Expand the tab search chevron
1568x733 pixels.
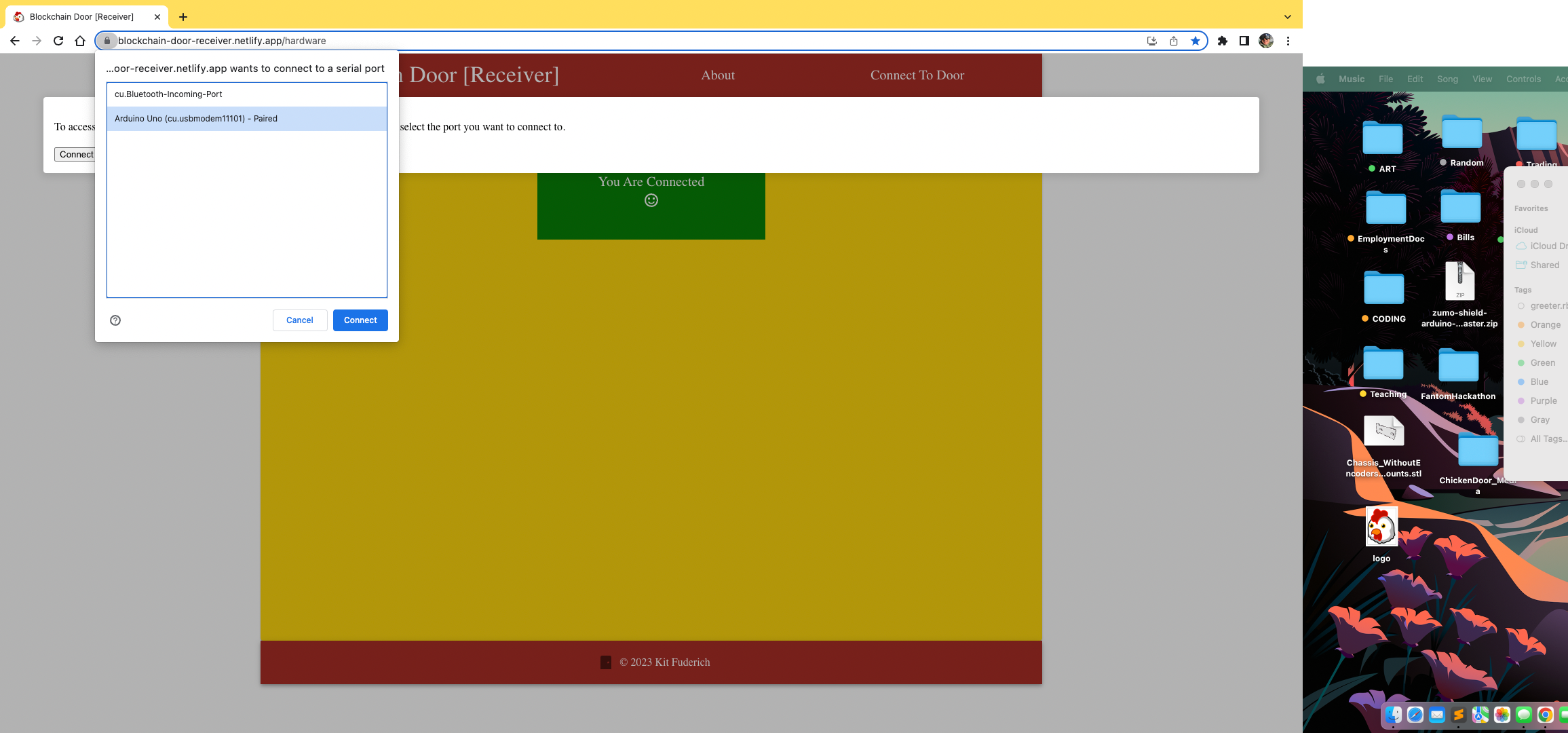pyautogui.click(x=1287, y=17)
